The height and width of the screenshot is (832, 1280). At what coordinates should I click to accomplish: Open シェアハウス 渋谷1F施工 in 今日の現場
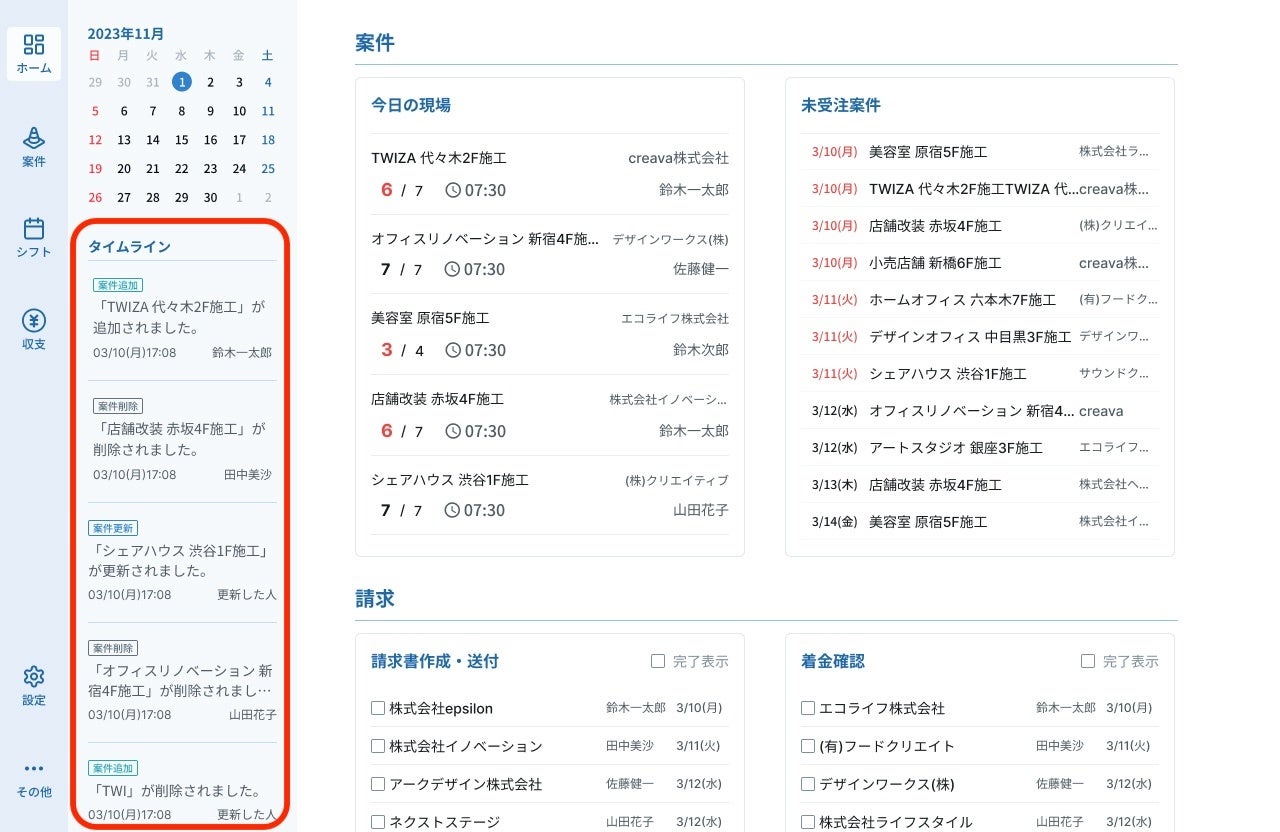[550, 495]
